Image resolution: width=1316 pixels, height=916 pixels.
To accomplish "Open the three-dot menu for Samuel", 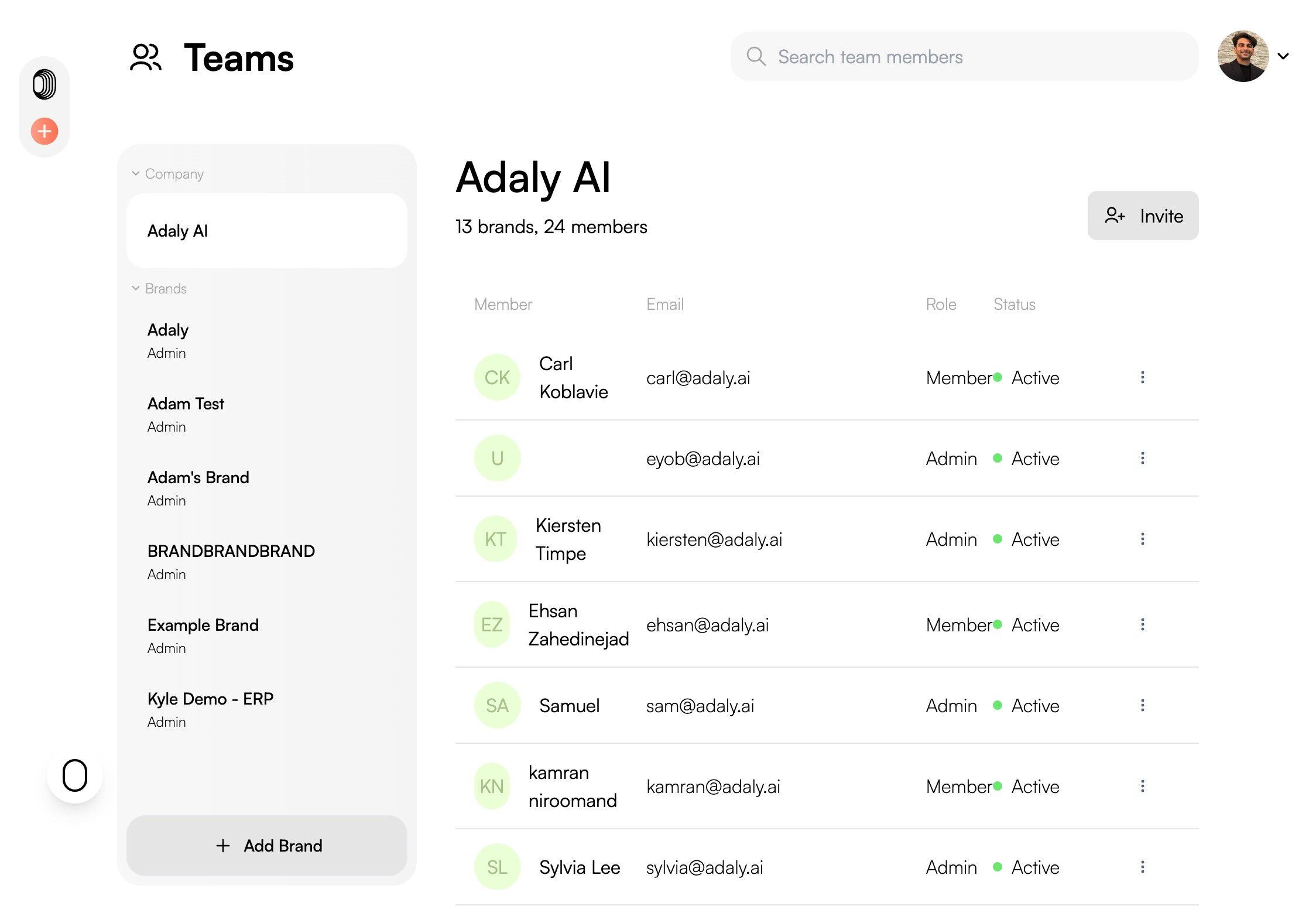I will 1142,706.
